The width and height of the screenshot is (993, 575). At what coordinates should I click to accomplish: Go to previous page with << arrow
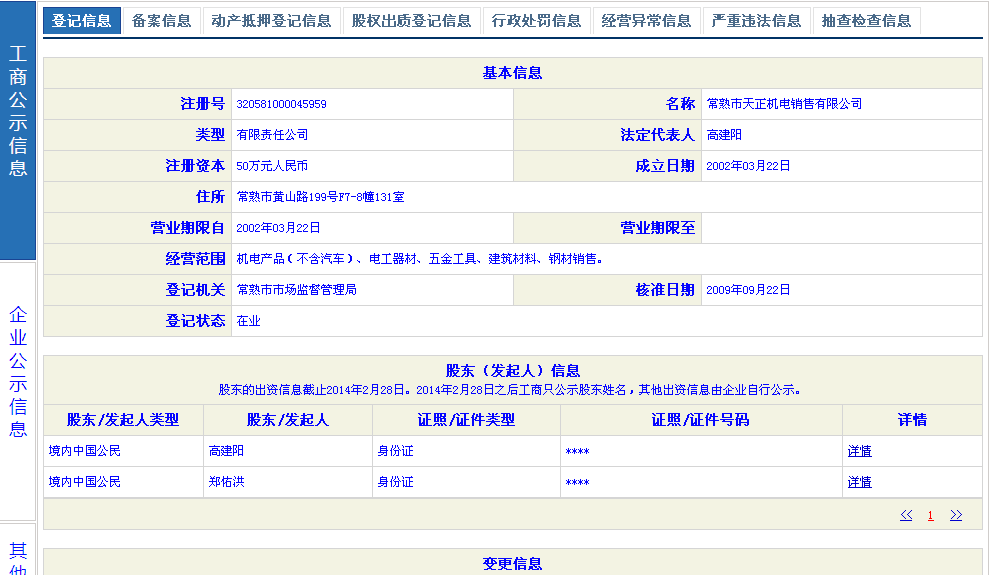906,516
